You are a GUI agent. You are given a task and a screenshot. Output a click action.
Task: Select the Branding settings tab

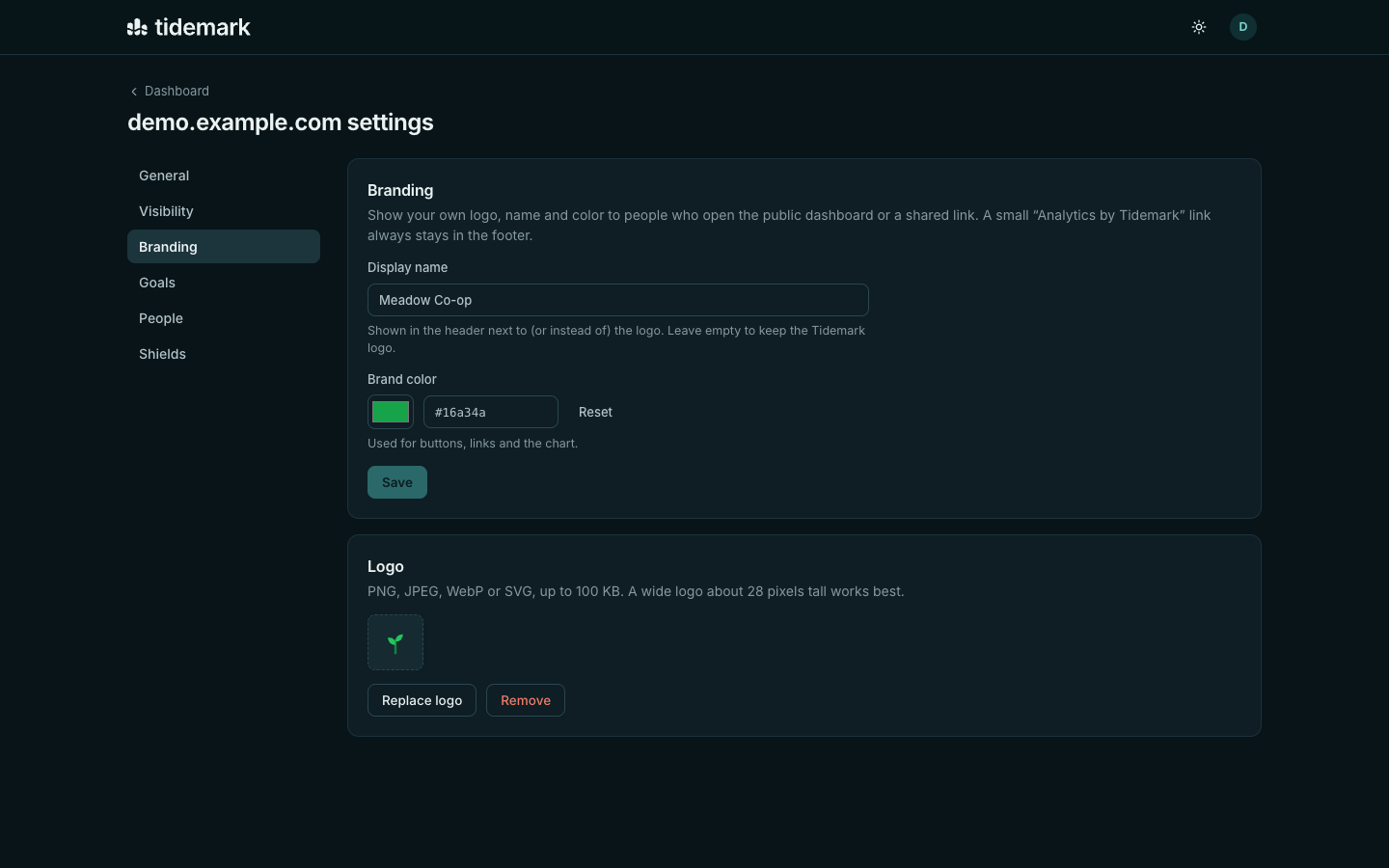224,247
